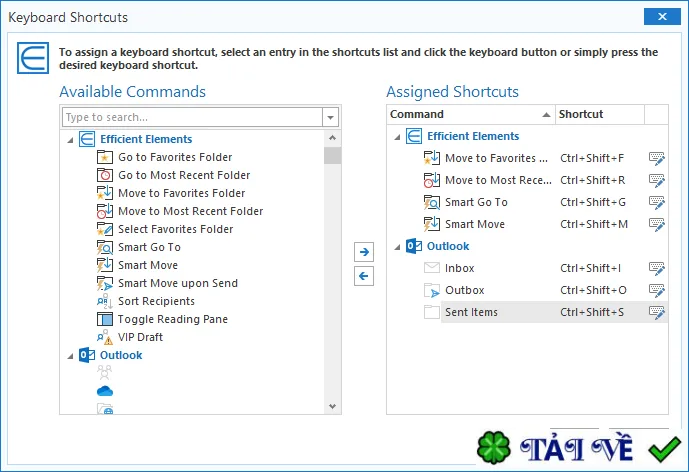Click the Outbox folder icon in Assigned Shortcuts
689x472 pixels.
[x=432, y=290]
